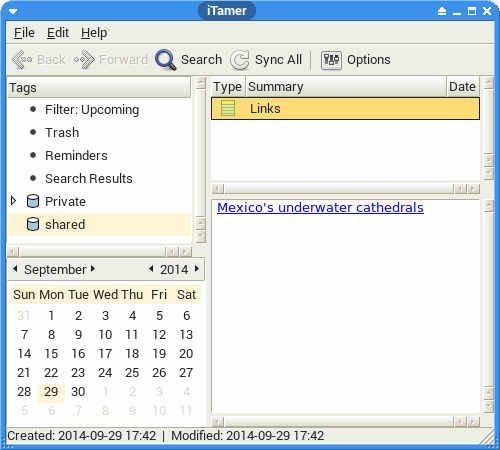Select Filter: Upcoming in Tags
Image resolution: width=500 pixels, height=450 pixels.
coord(92,110)
